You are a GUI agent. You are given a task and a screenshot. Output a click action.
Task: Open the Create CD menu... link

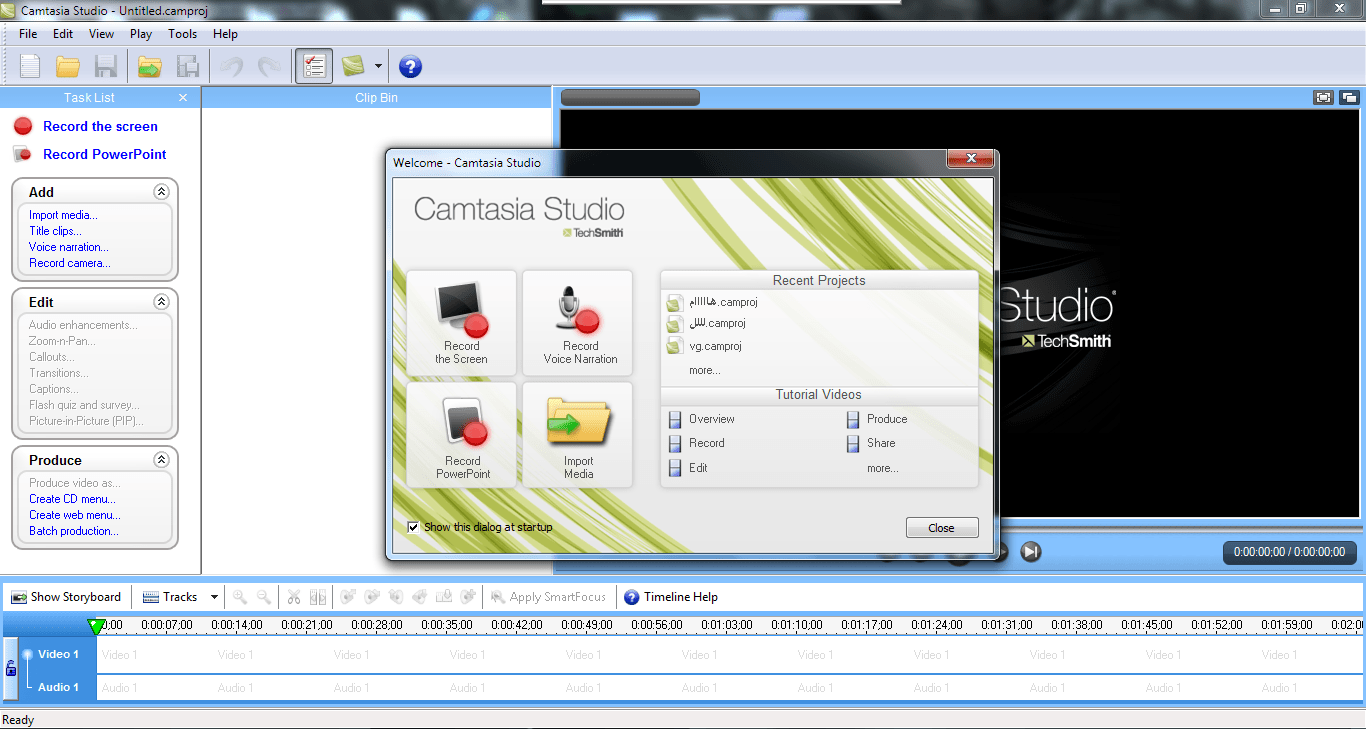[x=72, y=499]
